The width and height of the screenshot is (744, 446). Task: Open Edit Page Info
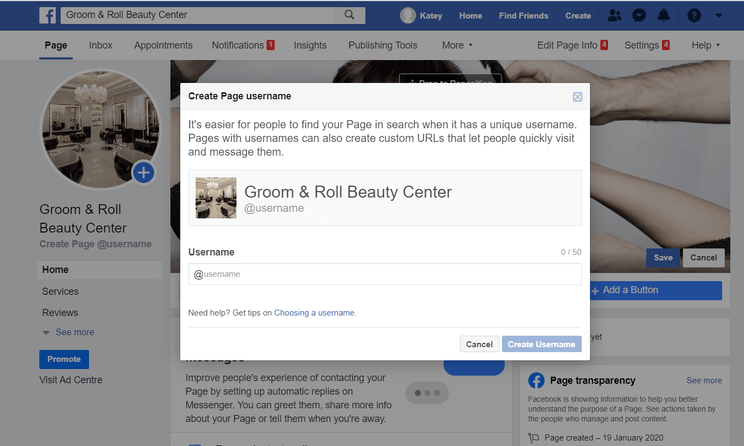pos(572,45)
